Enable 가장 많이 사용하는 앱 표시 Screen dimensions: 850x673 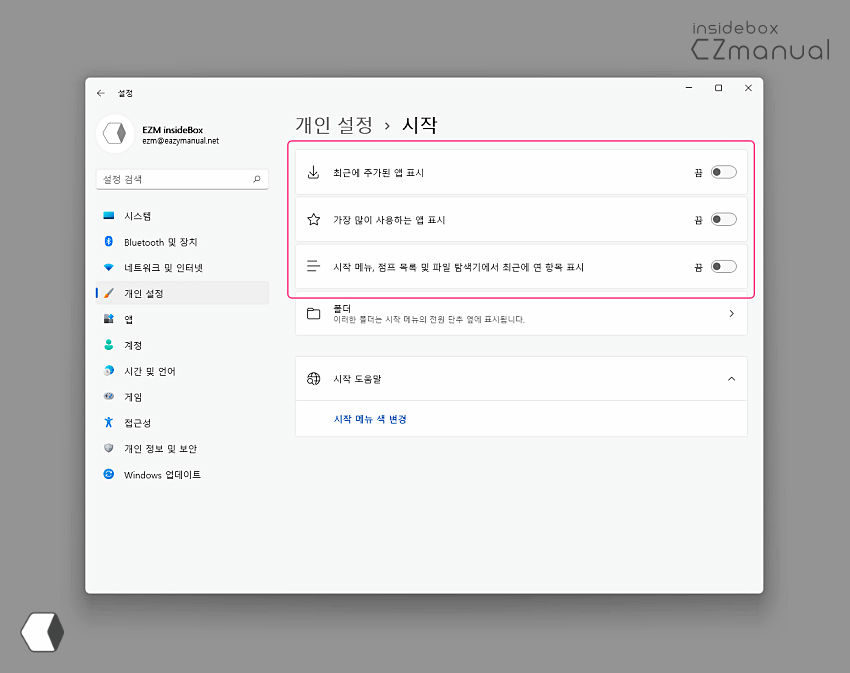pyautogui.click(x=722, y=219)
